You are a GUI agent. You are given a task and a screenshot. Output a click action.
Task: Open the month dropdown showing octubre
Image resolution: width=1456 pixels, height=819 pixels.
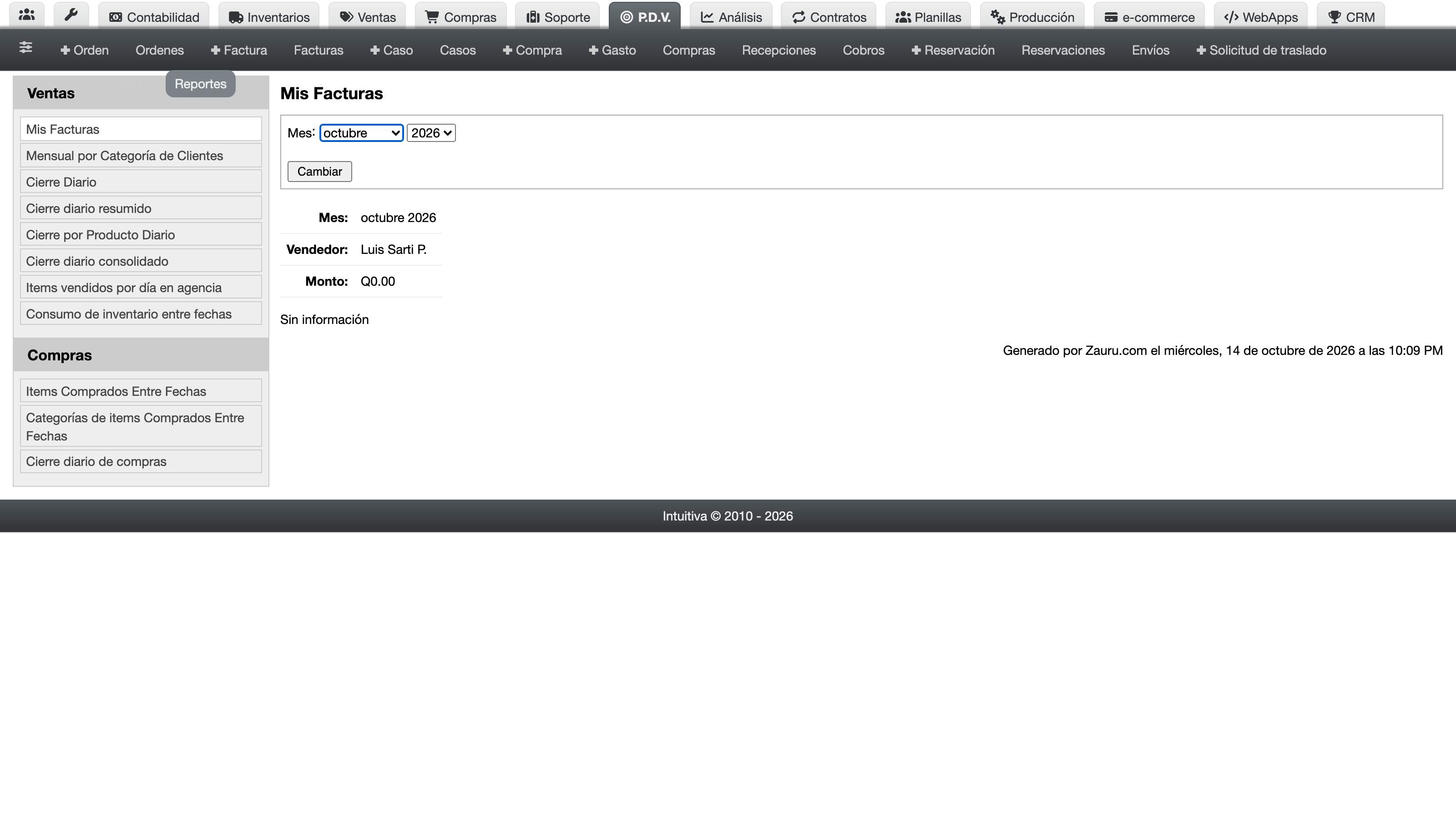361,133
